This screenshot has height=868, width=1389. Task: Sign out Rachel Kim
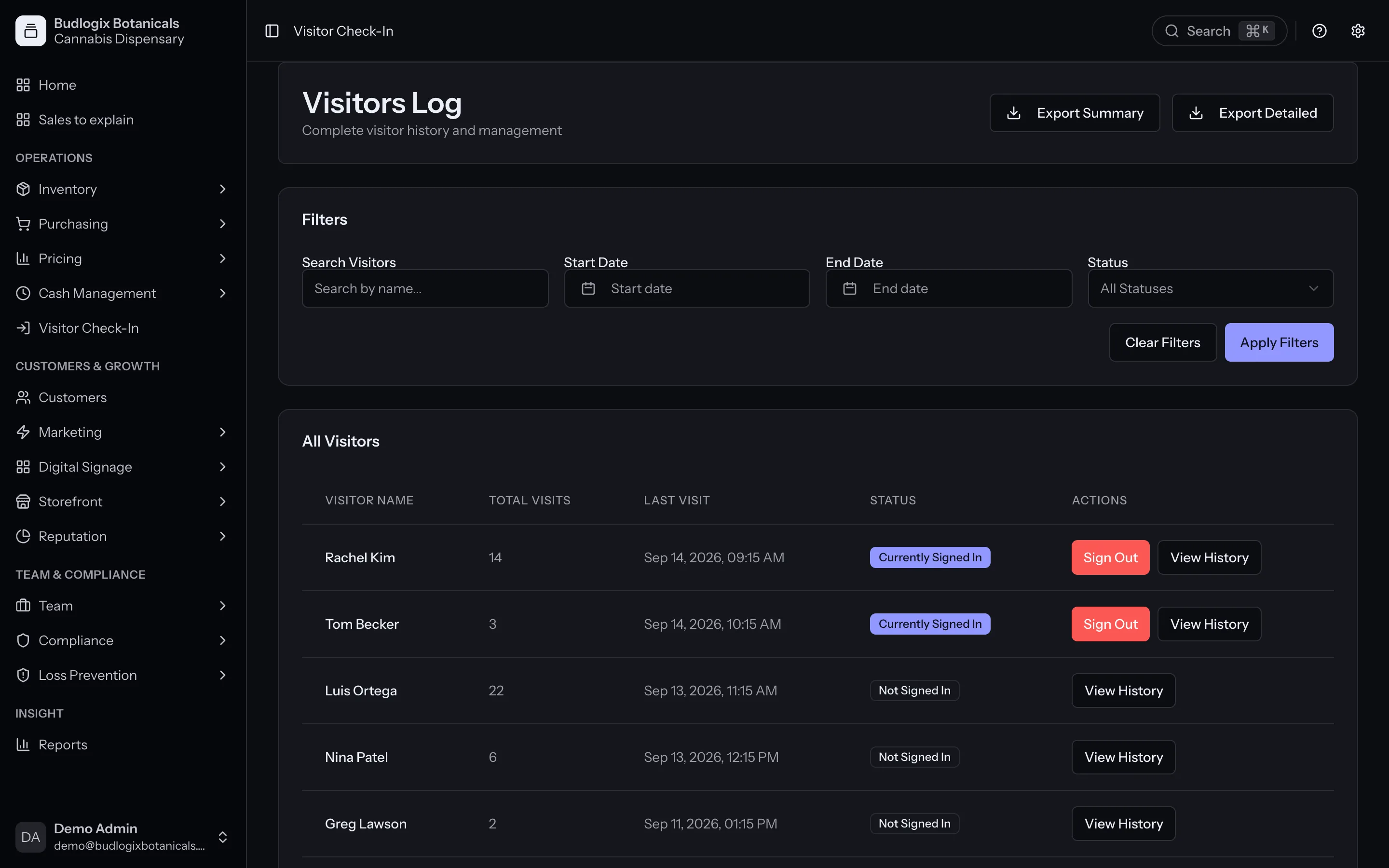click(1110, 557)
